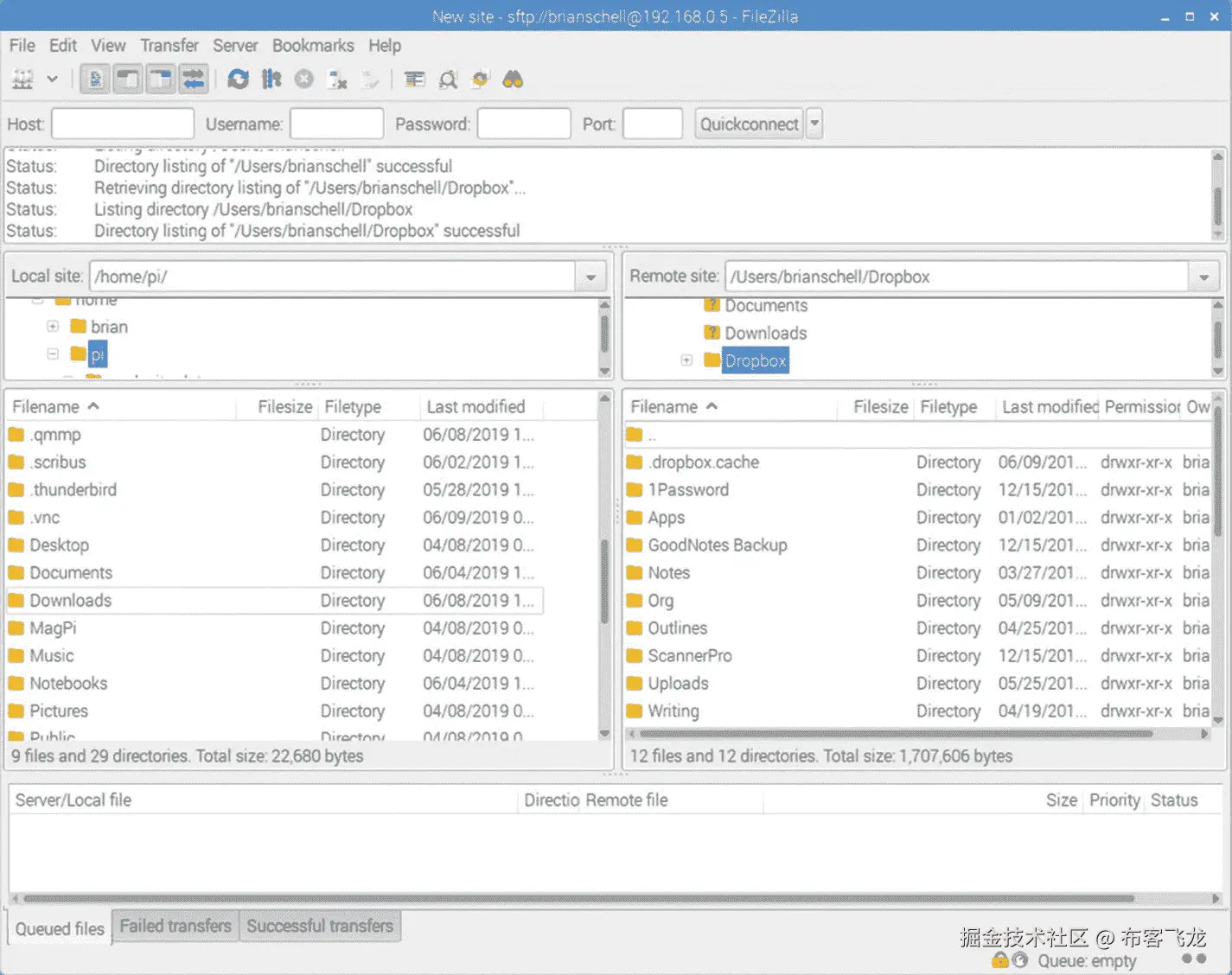Search remote files with binoculars icon
Viewport: 1232px width, 975px height.
(514, 80)
